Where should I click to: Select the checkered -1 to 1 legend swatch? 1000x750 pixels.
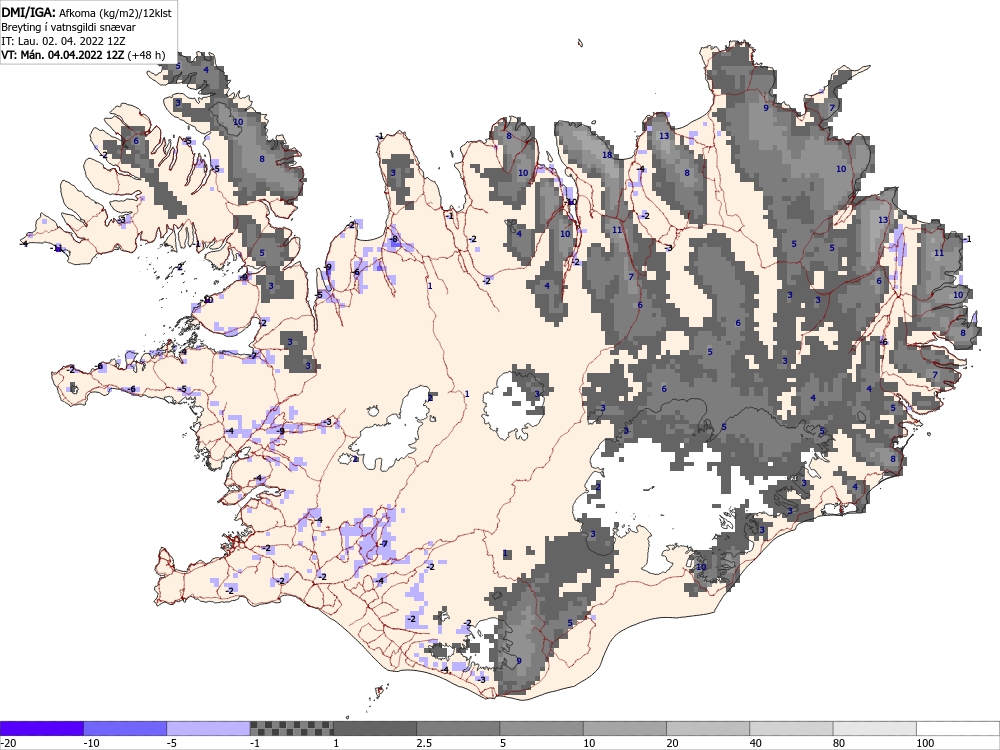pyautogui.click(x=291, y=728)
